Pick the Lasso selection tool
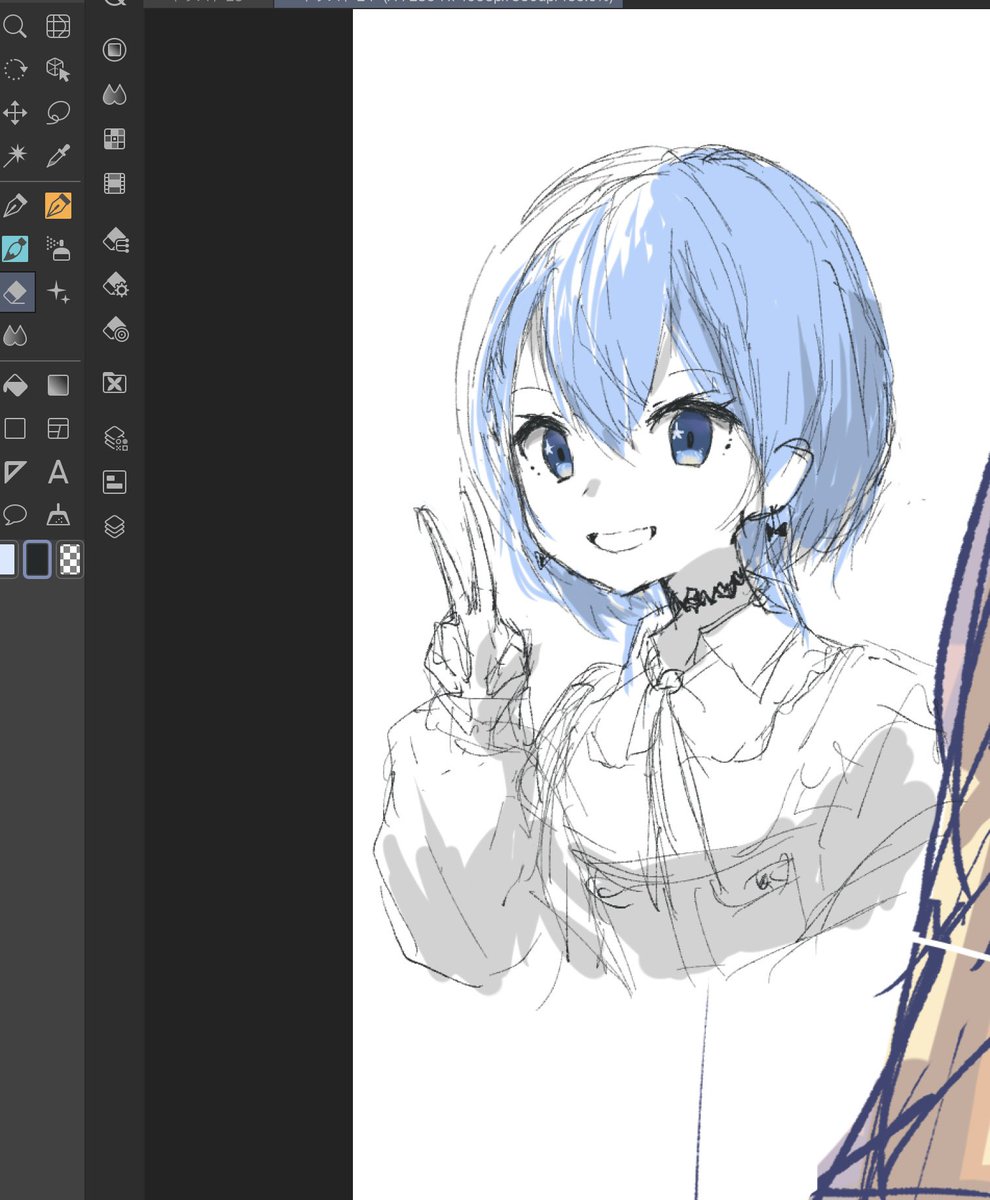 point(58,112)
